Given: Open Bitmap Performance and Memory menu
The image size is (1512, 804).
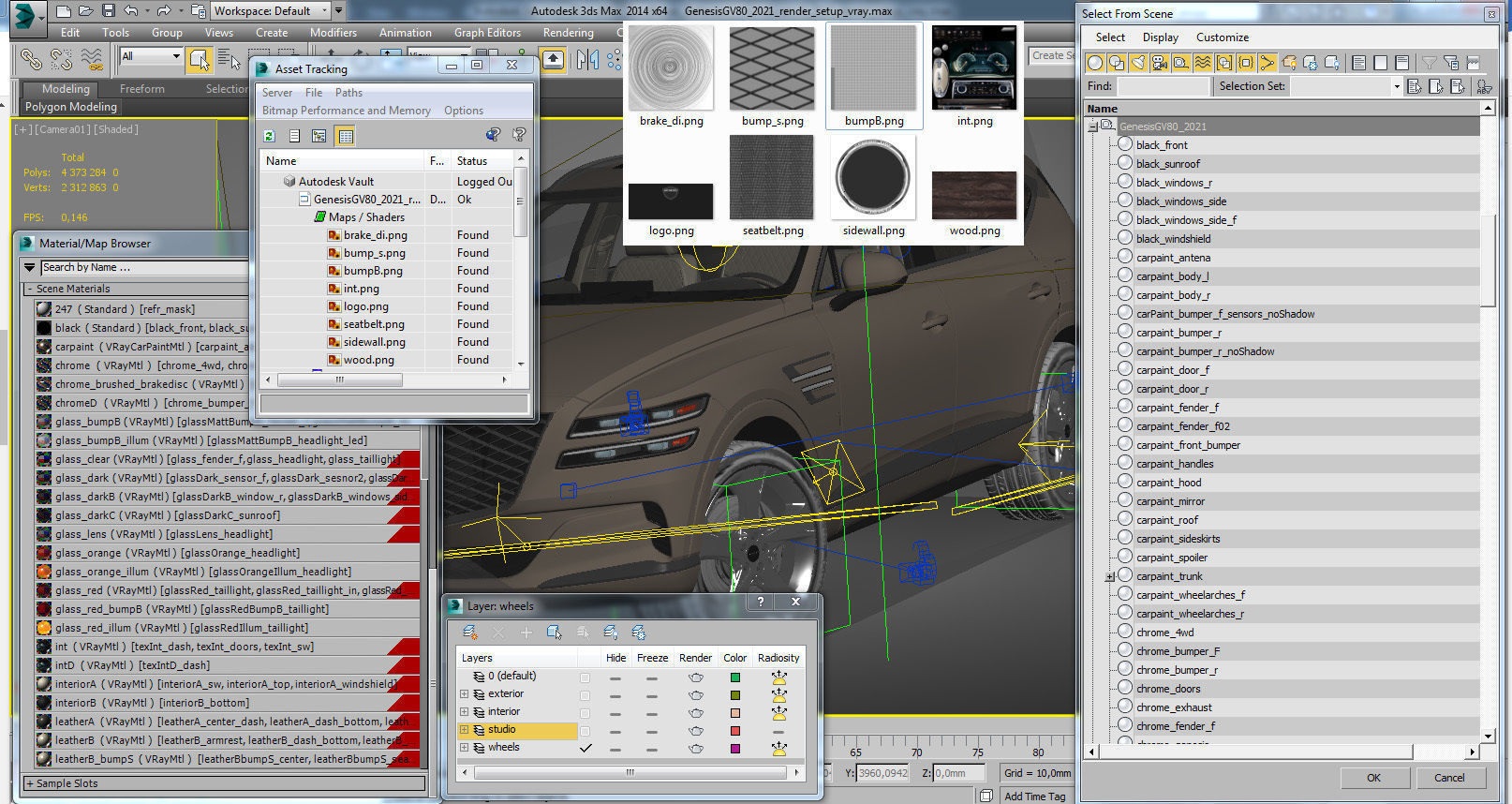Looking at the screenshot, I should click(347, 111).
